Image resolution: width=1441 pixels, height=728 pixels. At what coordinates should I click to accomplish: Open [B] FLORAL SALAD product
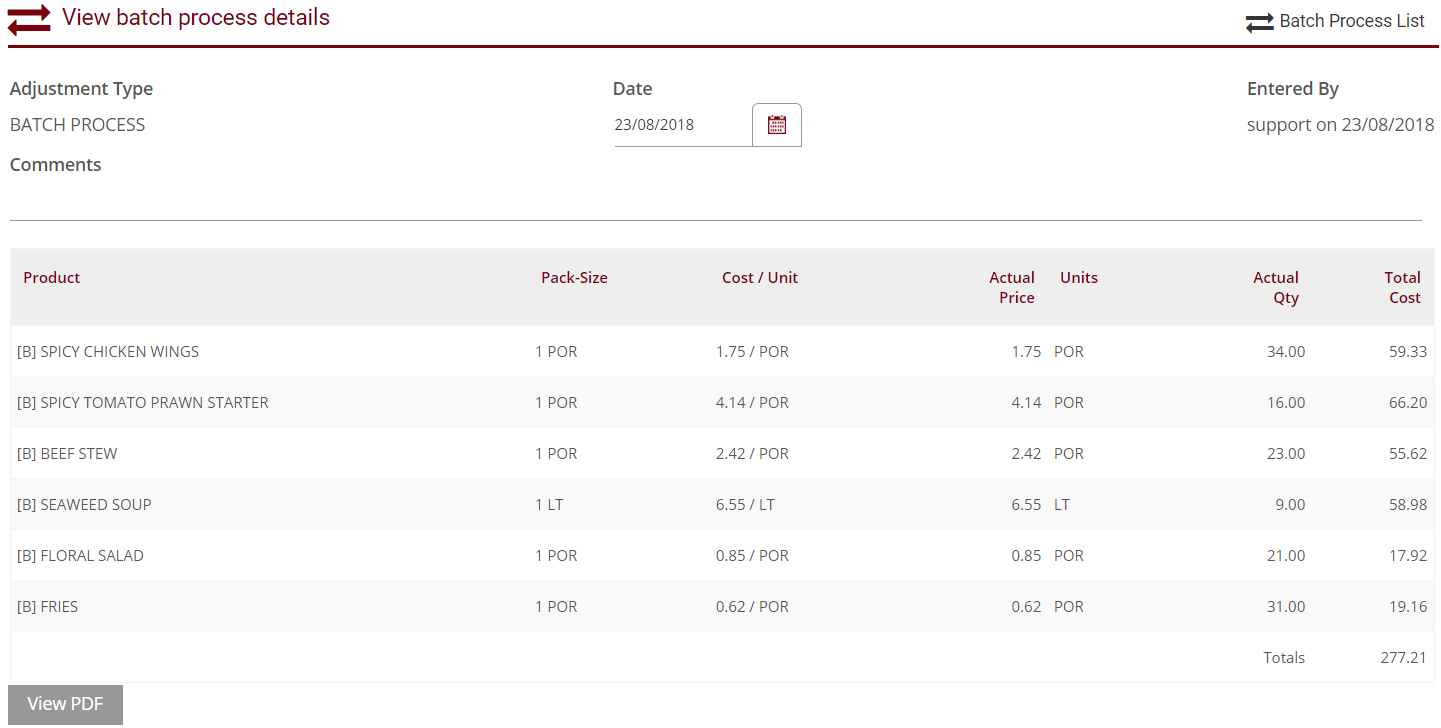pyautogui.click(x=80, y=555)
